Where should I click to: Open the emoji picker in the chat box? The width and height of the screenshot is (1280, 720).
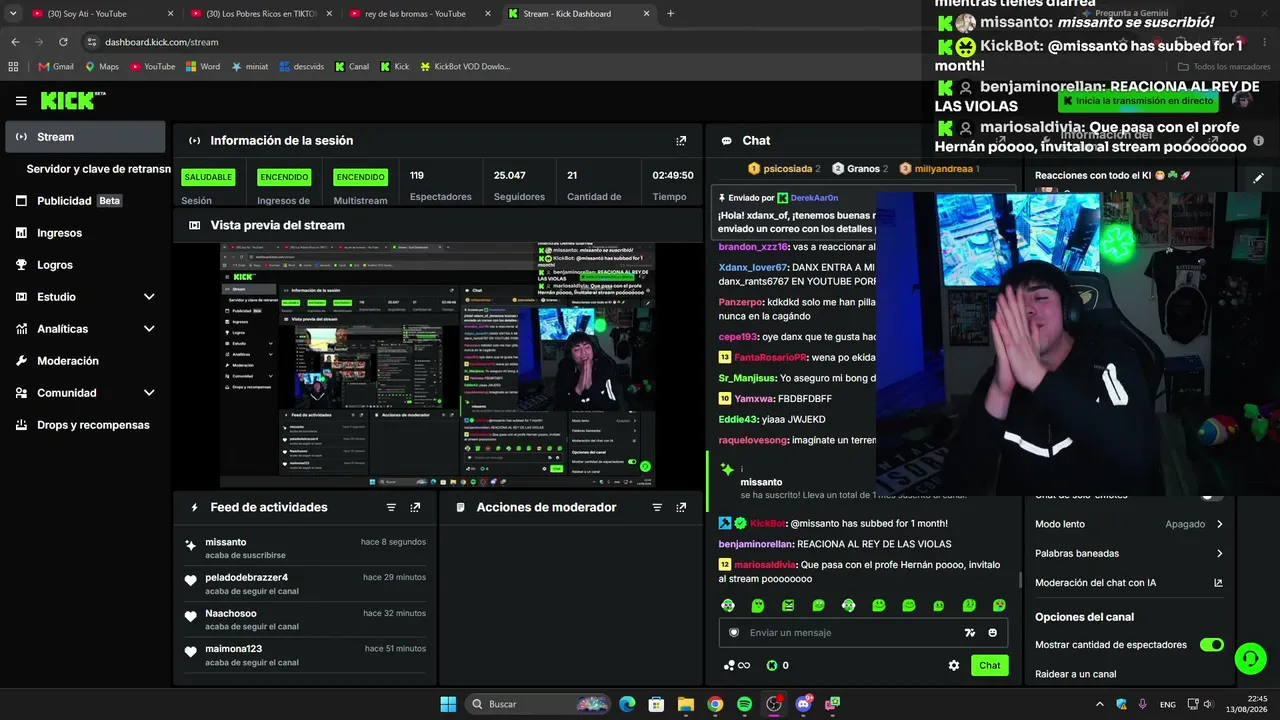pyautogui.click(x=992, y=633)
